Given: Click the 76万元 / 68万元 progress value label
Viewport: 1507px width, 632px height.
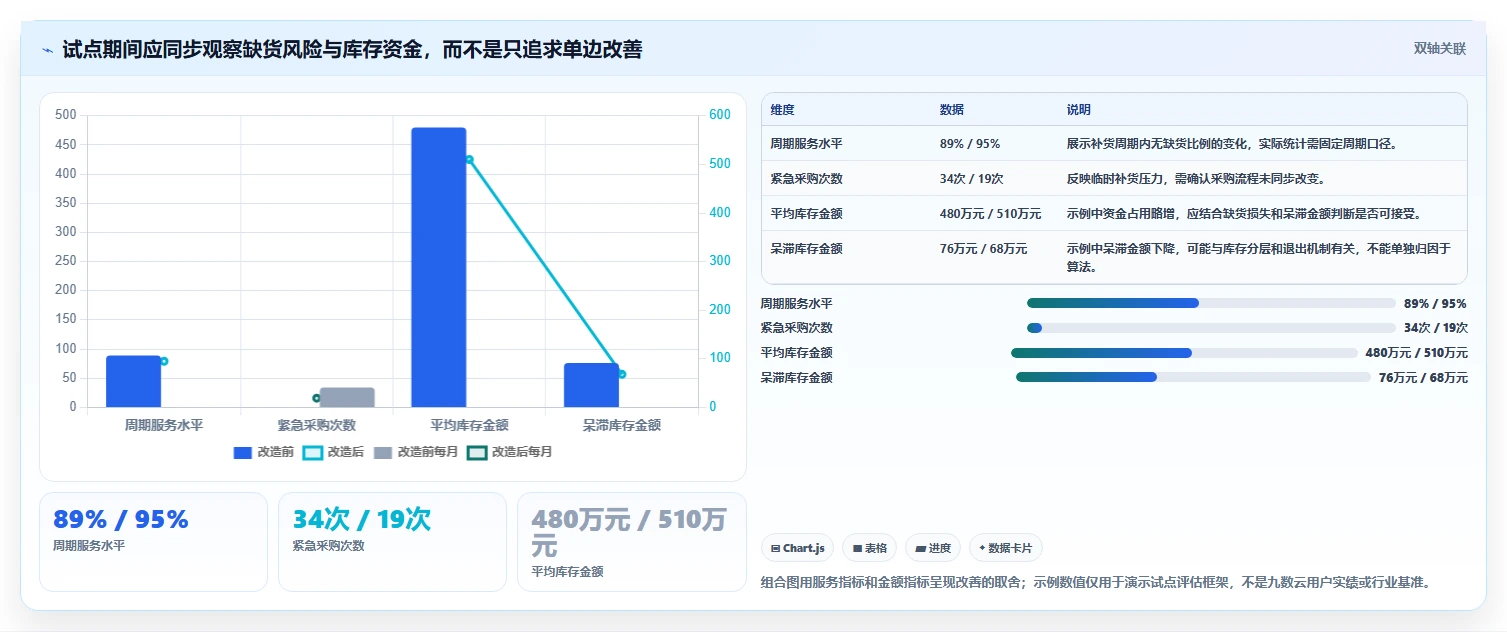Looking at the screenshot, I should click(1423, 378).
